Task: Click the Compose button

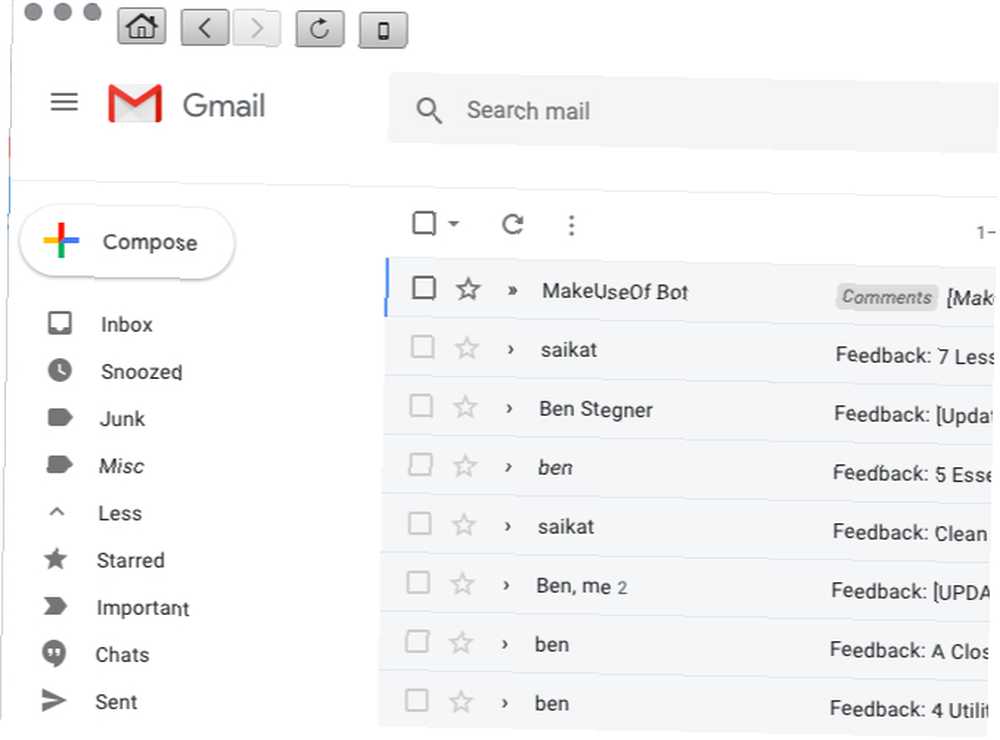Action: pyautogui.click(x=128, y=242)
